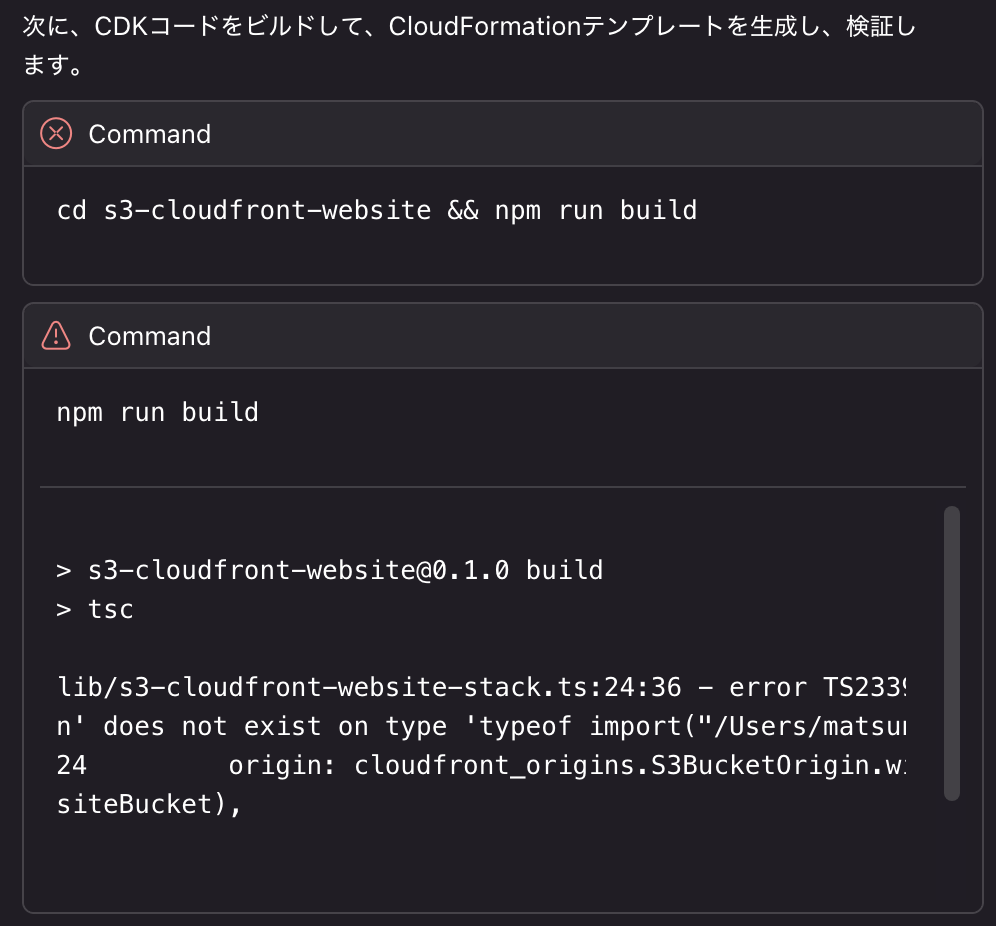996x926 pixels.
Task: Click the red X error icon
Action: point(56,134)
